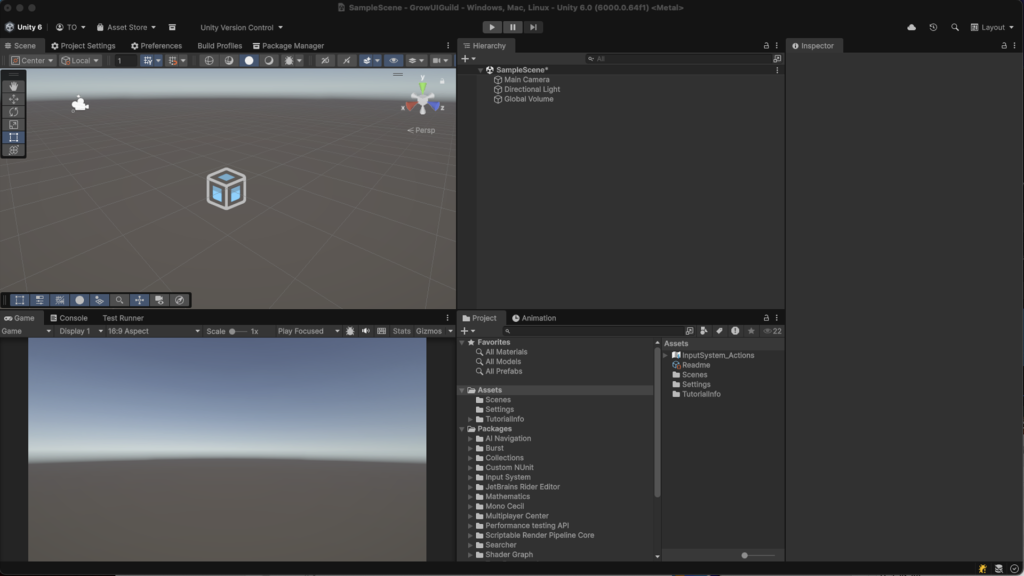Select the Move tool in Scene overlay
The height and width of the screenshot is (576, 1024).
[14, 99]
